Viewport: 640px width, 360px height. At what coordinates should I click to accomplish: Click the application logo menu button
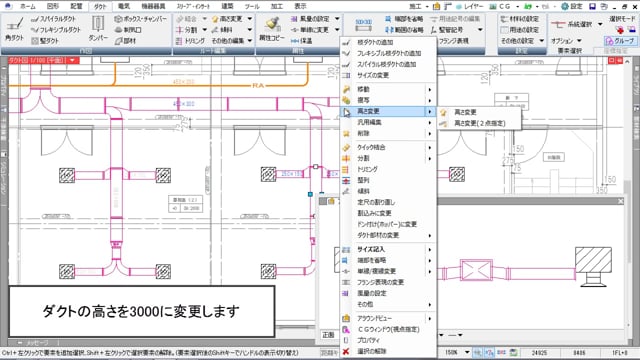[x=8, y=6]
